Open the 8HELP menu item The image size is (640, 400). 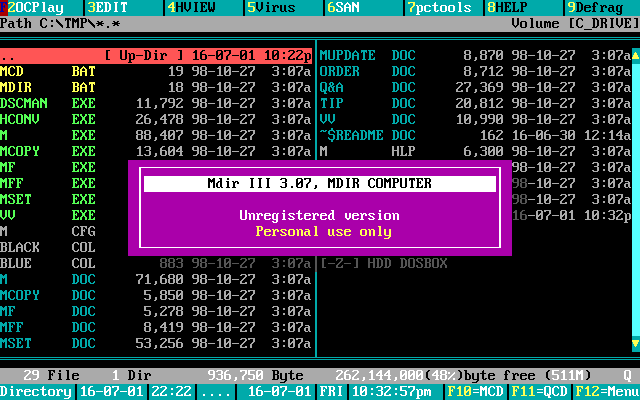[x=524, y=7]
